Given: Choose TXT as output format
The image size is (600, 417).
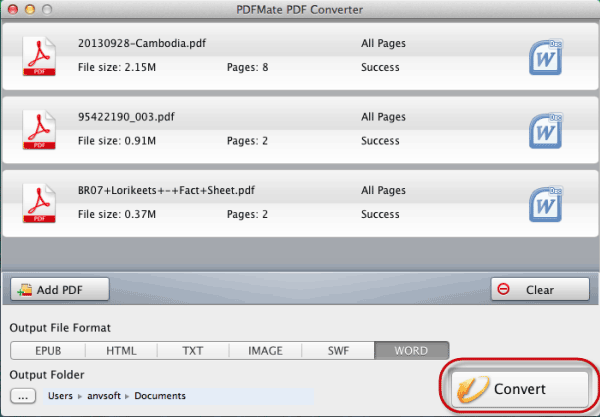Looking at the screenshot, I should point(193,351).
